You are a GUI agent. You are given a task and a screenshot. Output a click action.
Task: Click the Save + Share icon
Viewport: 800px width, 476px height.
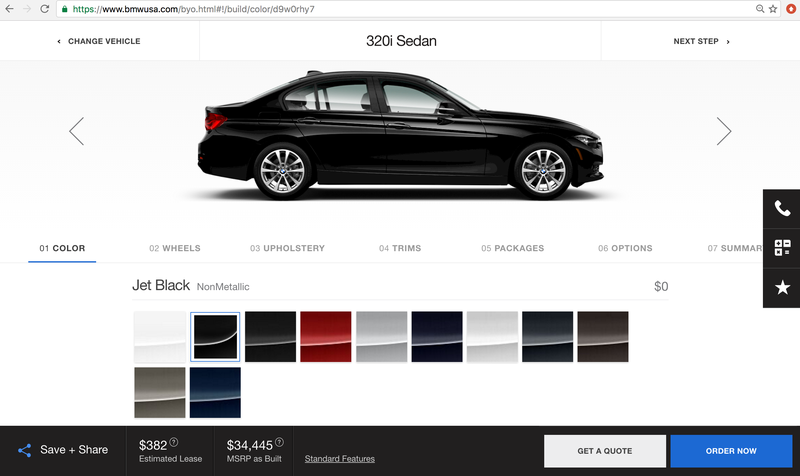(x=24, y=450)
